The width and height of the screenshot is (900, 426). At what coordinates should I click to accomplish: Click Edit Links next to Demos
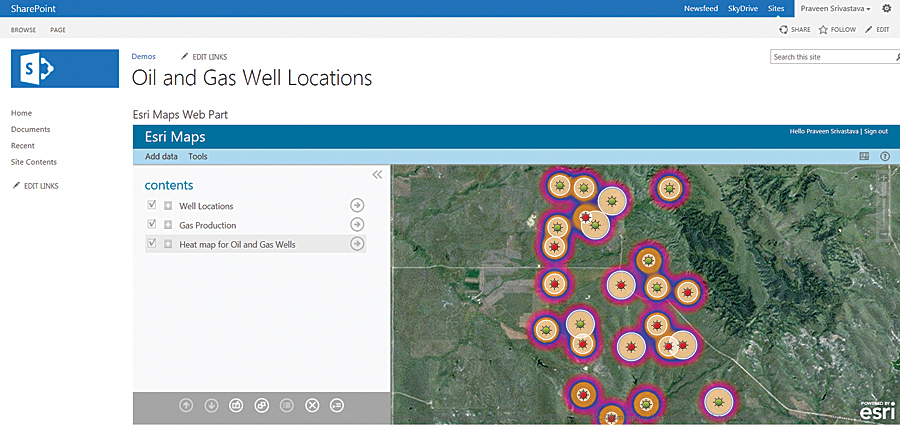204,57
